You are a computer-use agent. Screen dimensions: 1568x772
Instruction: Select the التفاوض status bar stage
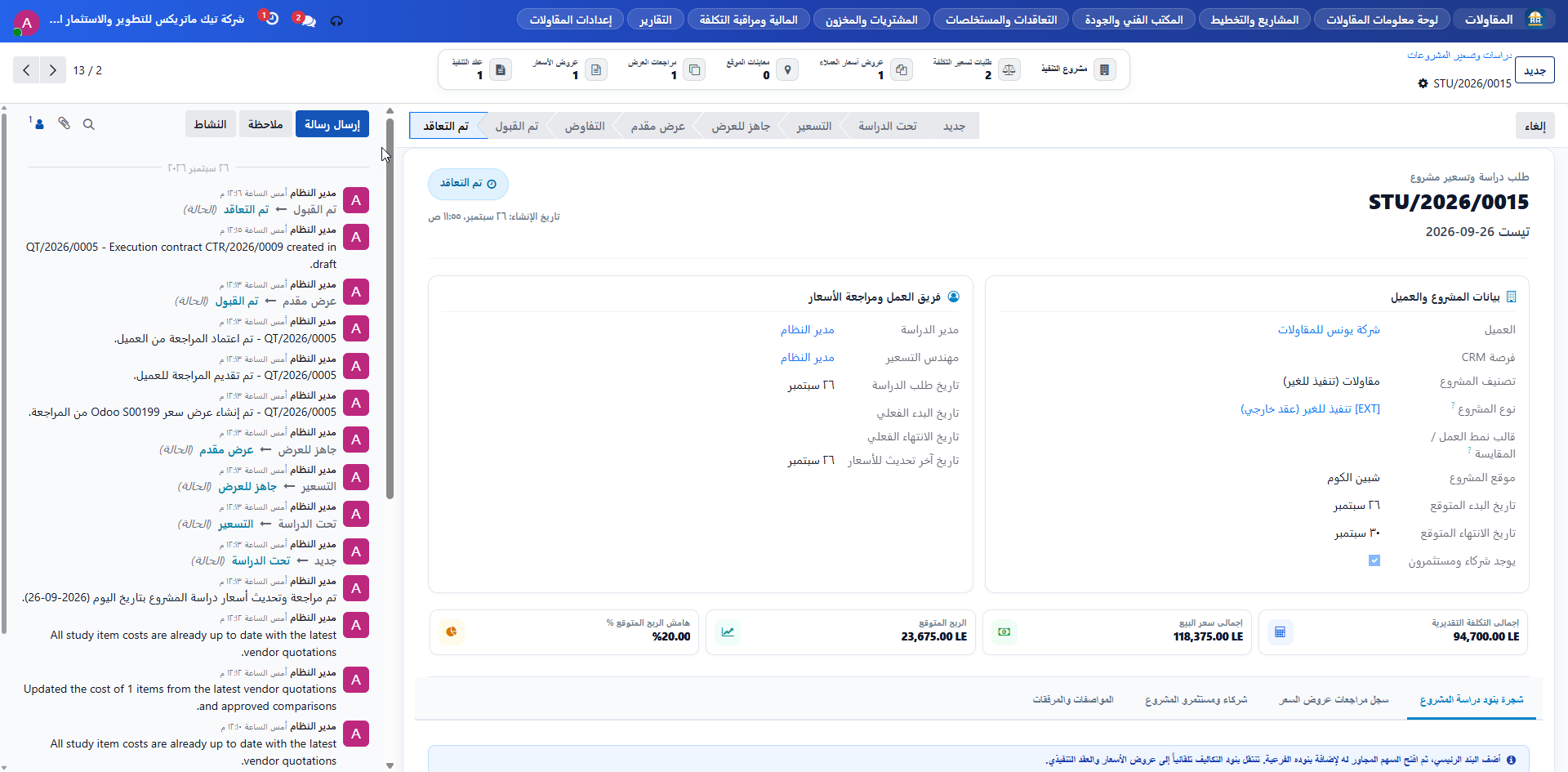coord(585,126)
